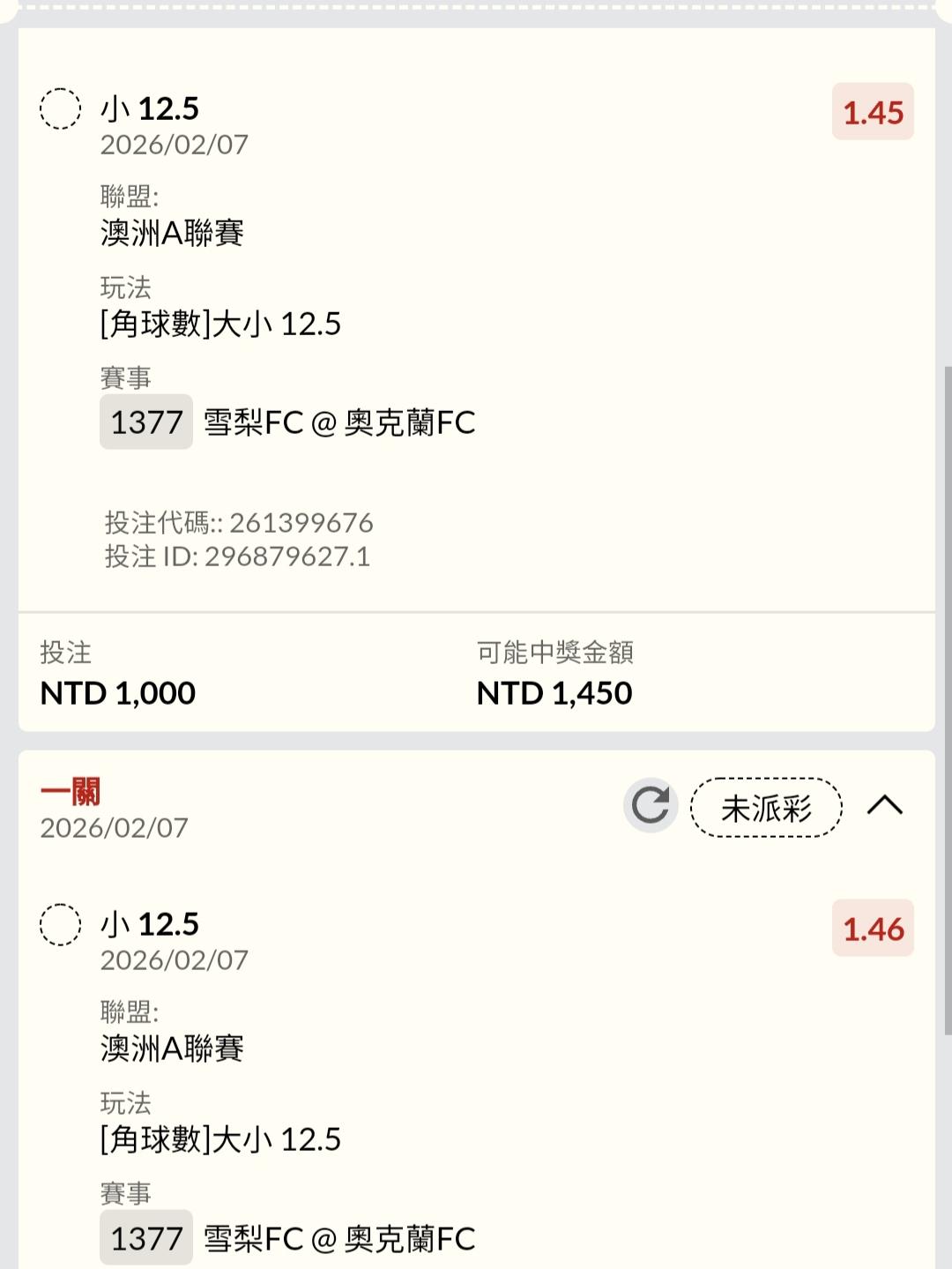Image resolution: width=952 pixels, height=1269 pixels.
Task: Click 澳洲A聯賽 league name in the 一關 bet
Action: [172, 1049]
